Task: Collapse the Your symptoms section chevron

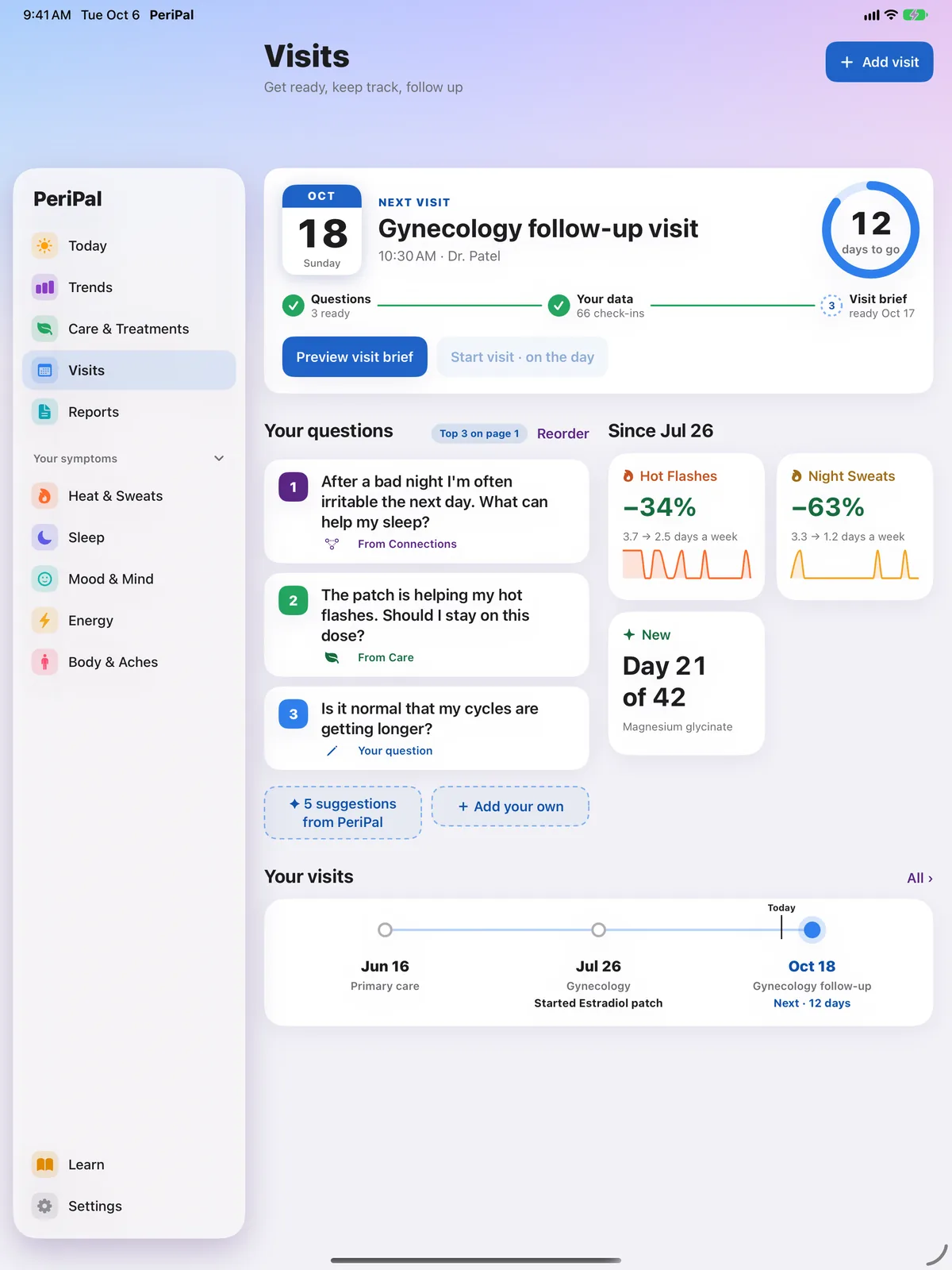Action: coord(219,459)
